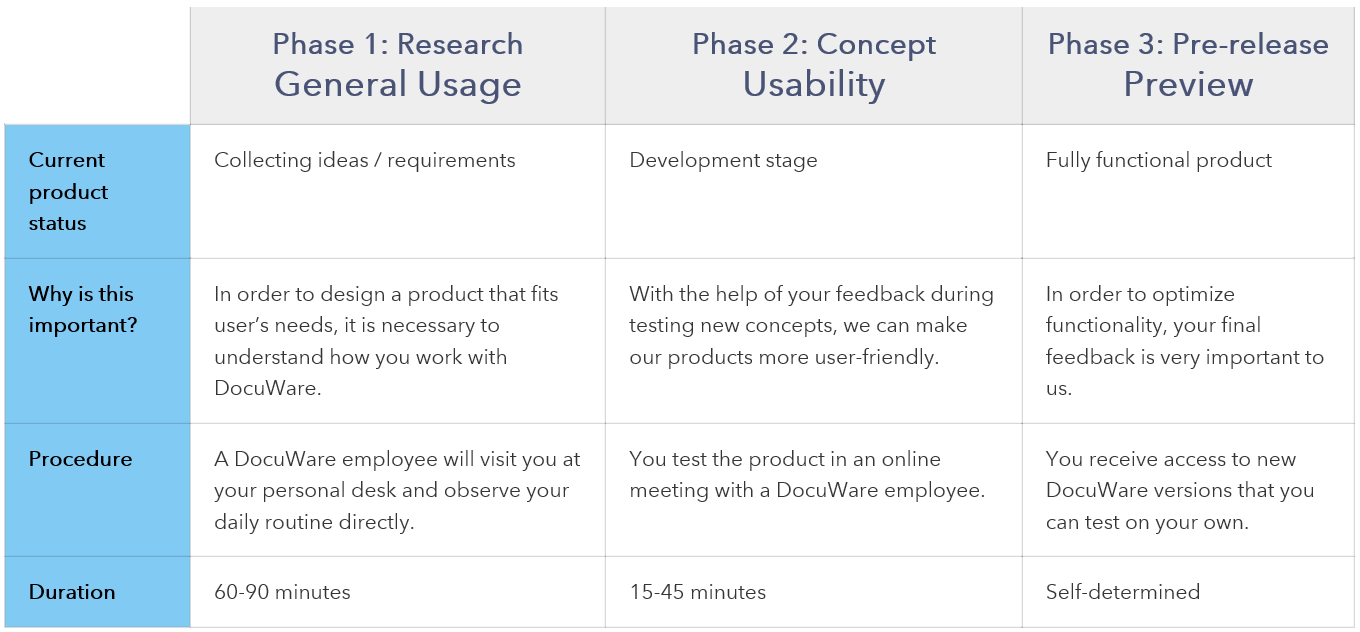
Task: Click the 60-90 minutes duration cell
Action: click(282, 592)
